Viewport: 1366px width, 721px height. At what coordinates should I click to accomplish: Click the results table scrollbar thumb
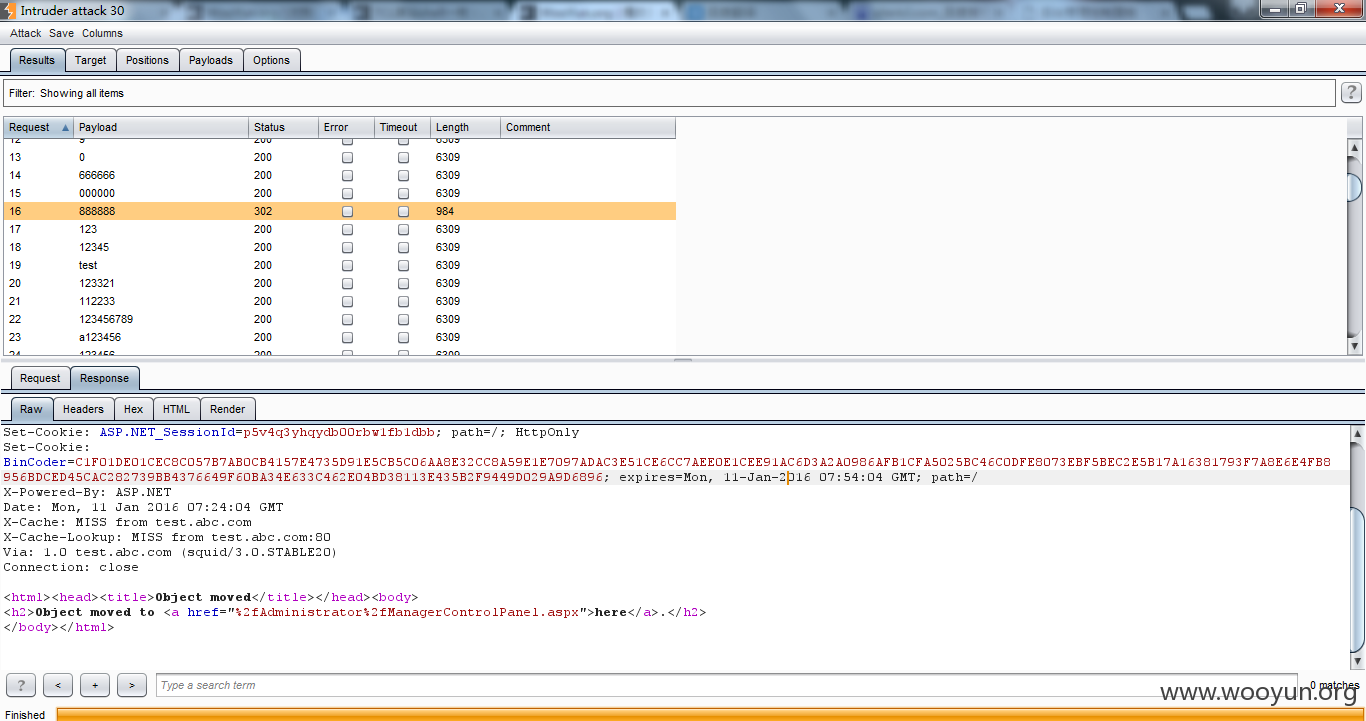[x=1355, y=187]
